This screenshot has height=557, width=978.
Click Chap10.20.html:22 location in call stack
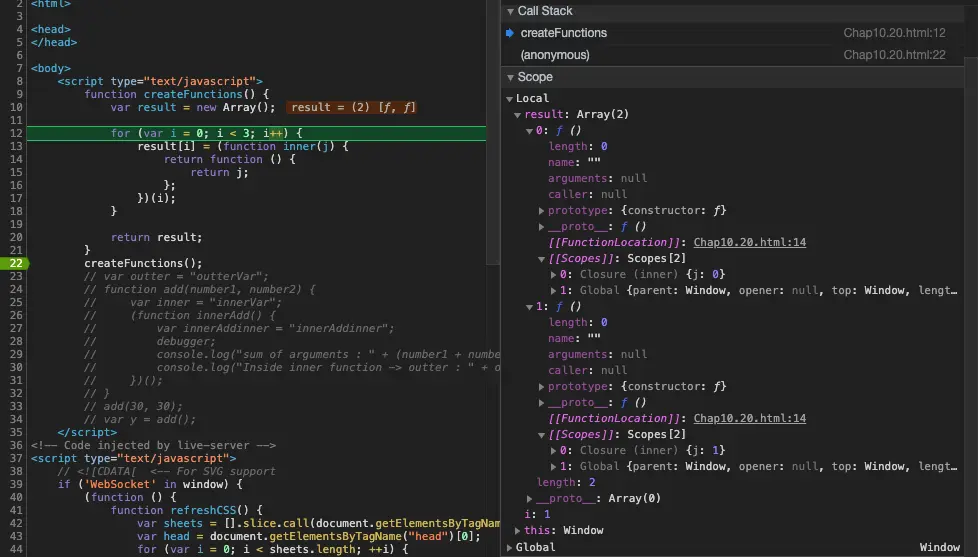point(894,55)
